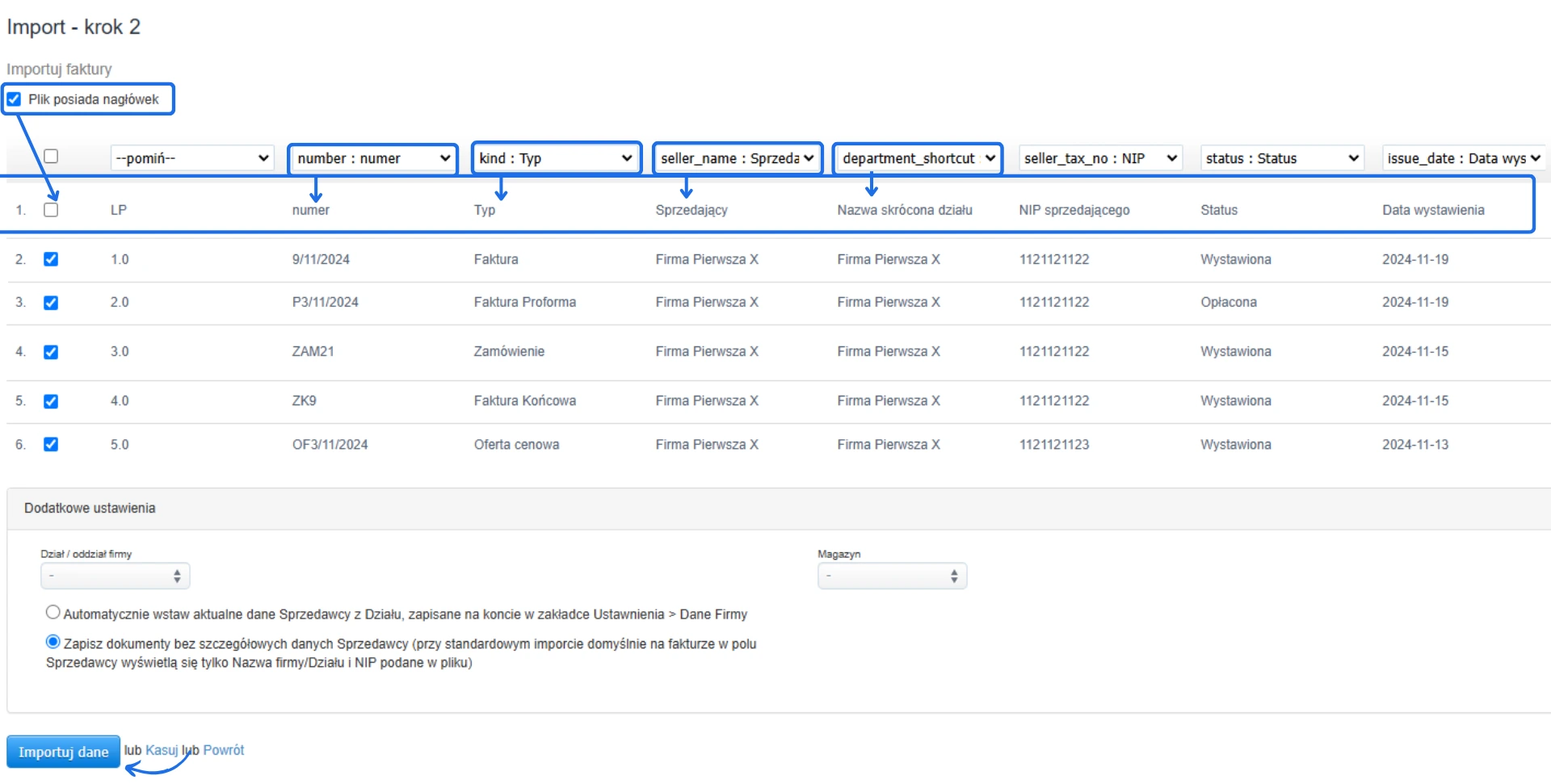Open the 'status : Status' column dropdown
This screenshot has width=1551, height=784.
[x=1282, y=158]
